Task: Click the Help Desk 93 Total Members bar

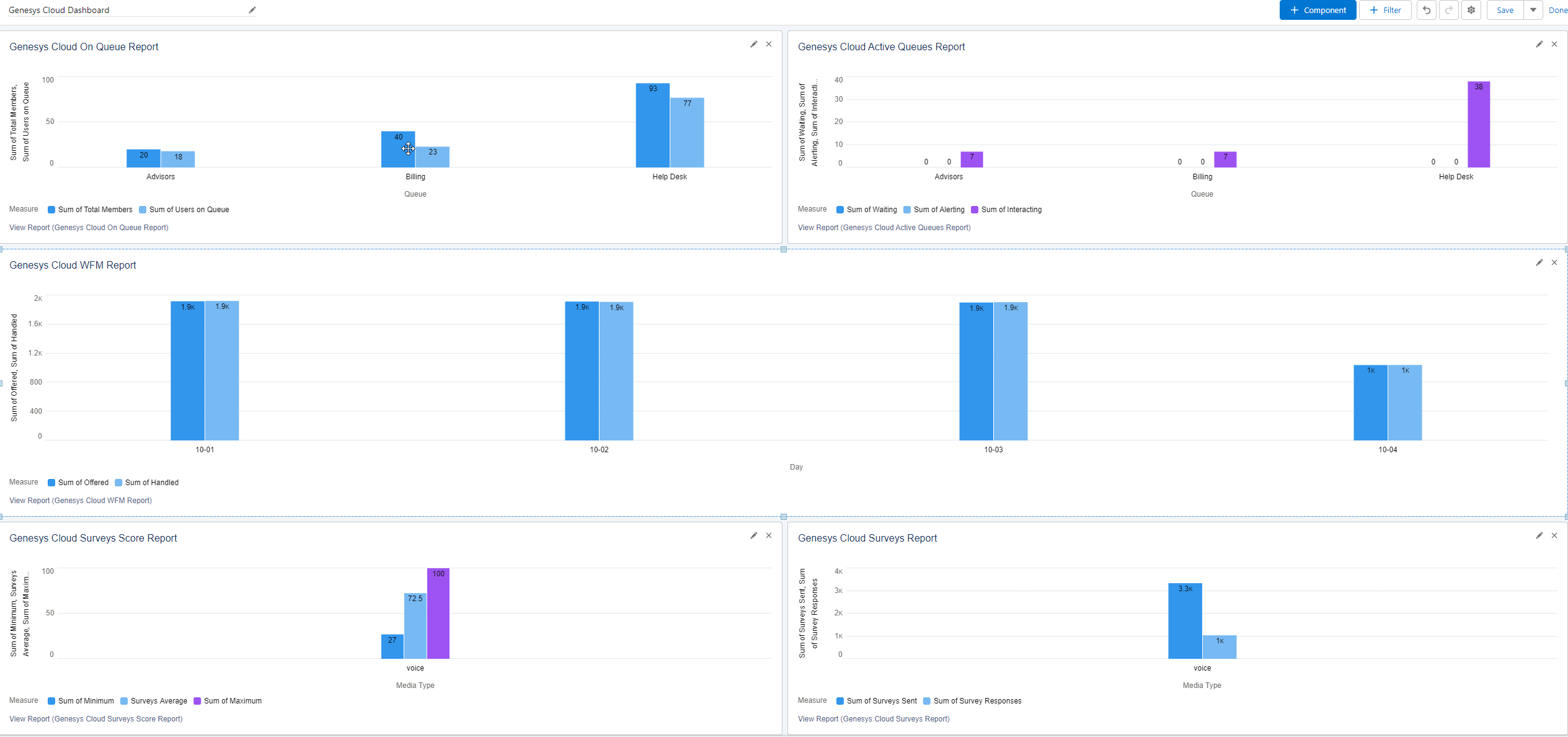Action: [x=652, y=125]
